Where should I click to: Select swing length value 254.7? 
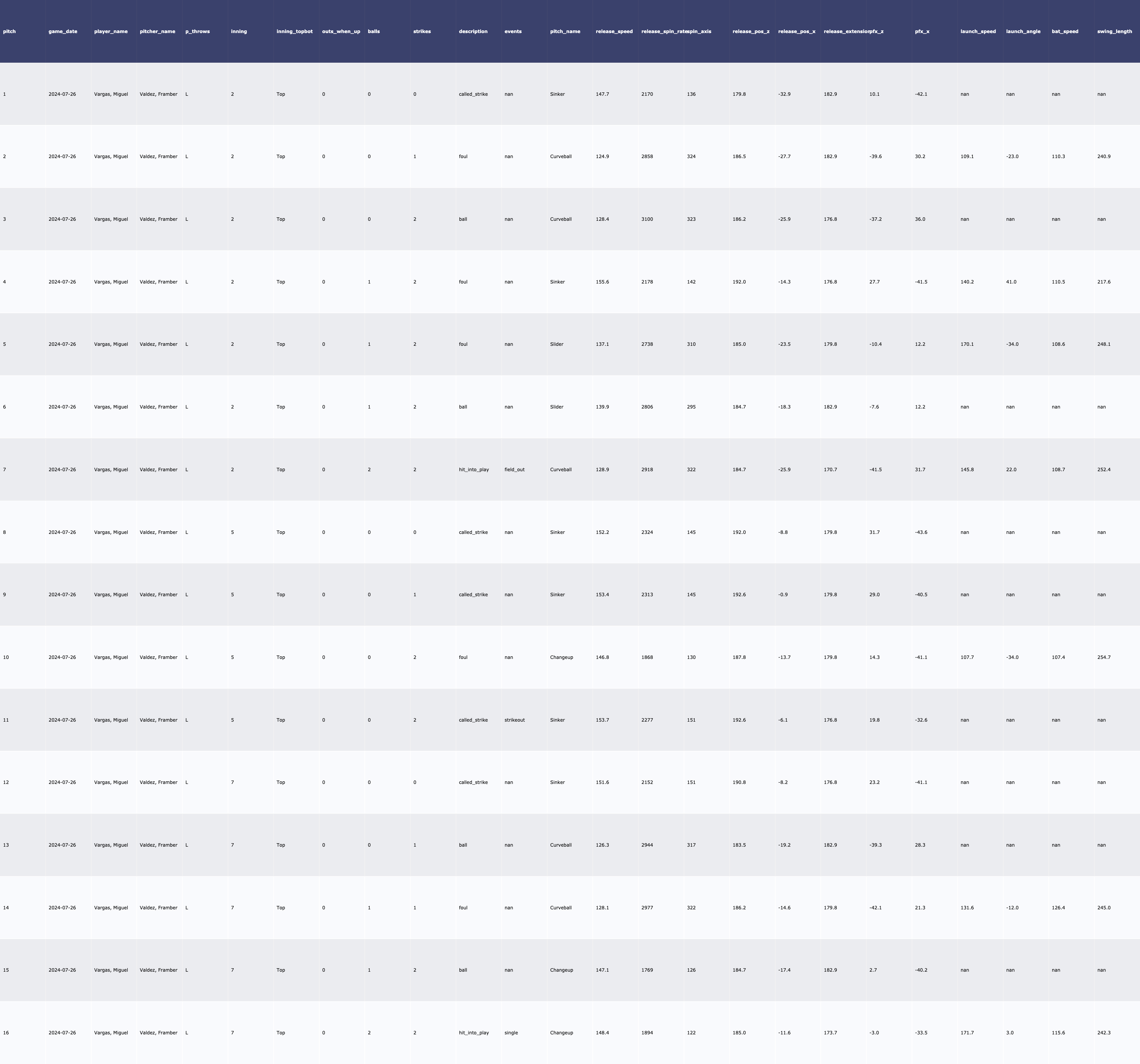pyautogui.click(x=1103, y=657)
